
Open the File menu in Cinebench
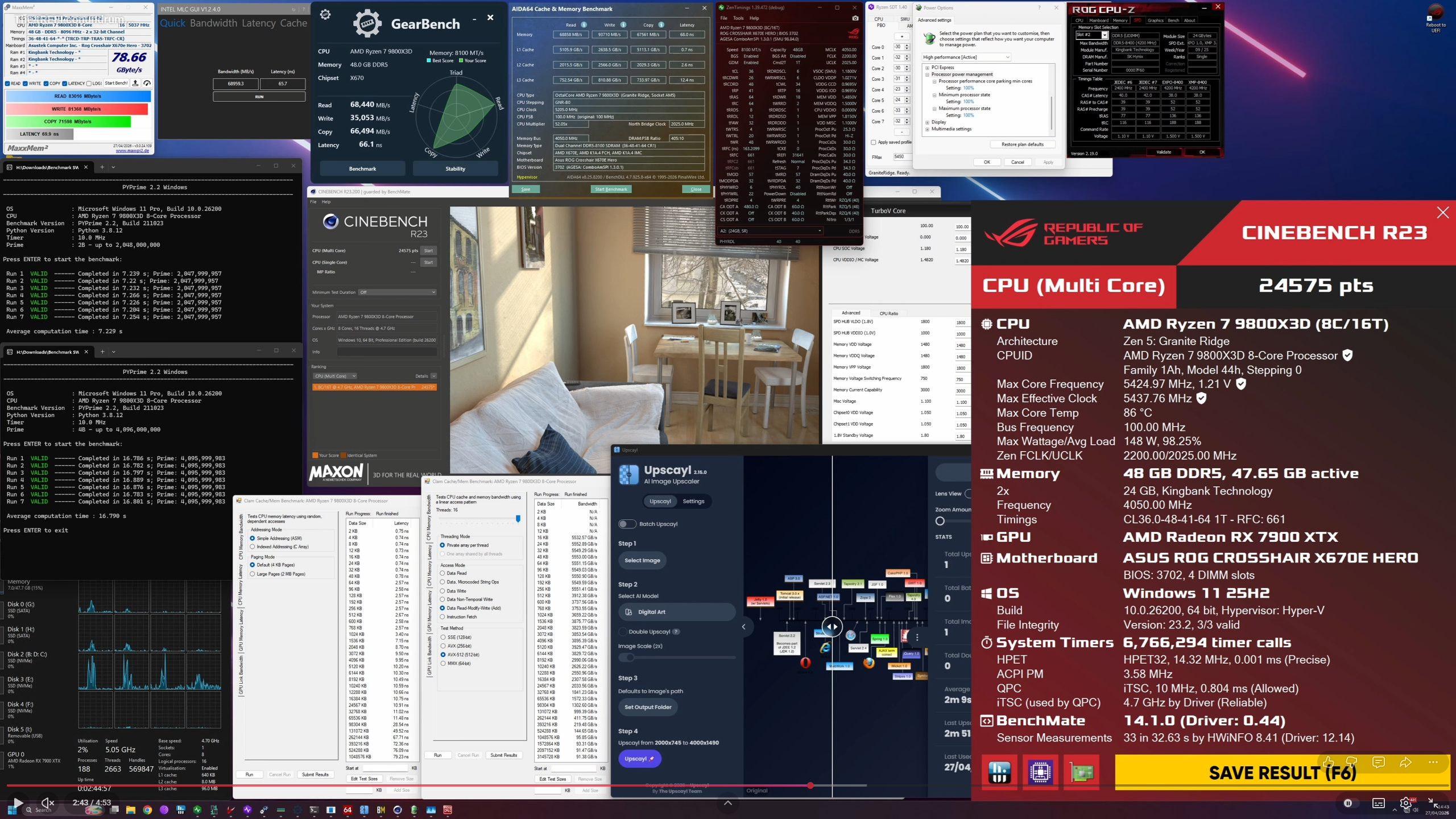point(313,202)
